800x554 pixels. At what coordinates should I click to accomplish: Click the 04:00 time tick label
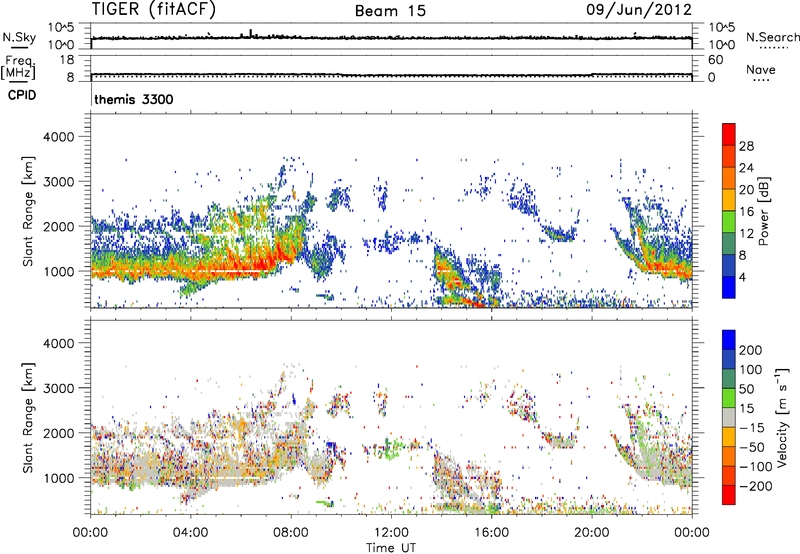click(x=191, y=533)
